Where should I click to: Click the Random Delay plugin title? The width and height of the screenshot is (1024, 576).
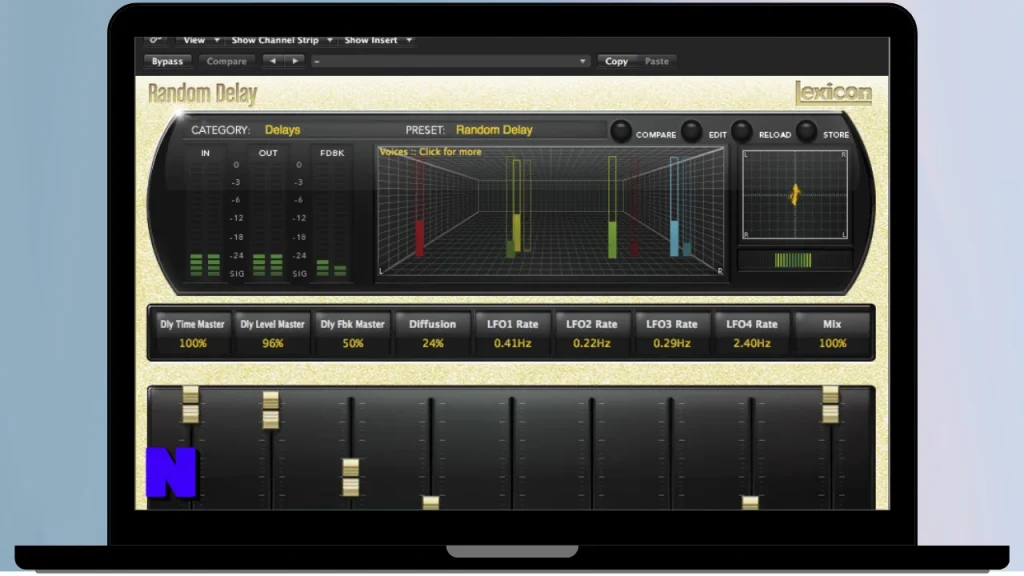tap(202, 93)
